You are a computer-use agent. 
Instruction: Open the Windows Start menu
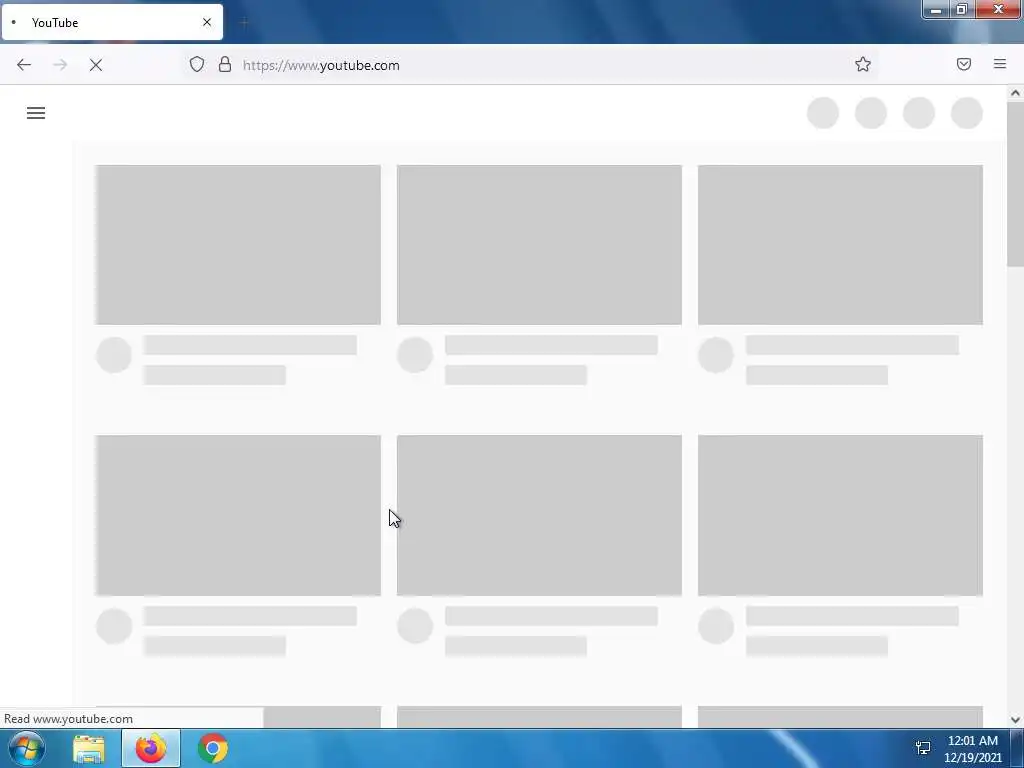tap(26, 748)
